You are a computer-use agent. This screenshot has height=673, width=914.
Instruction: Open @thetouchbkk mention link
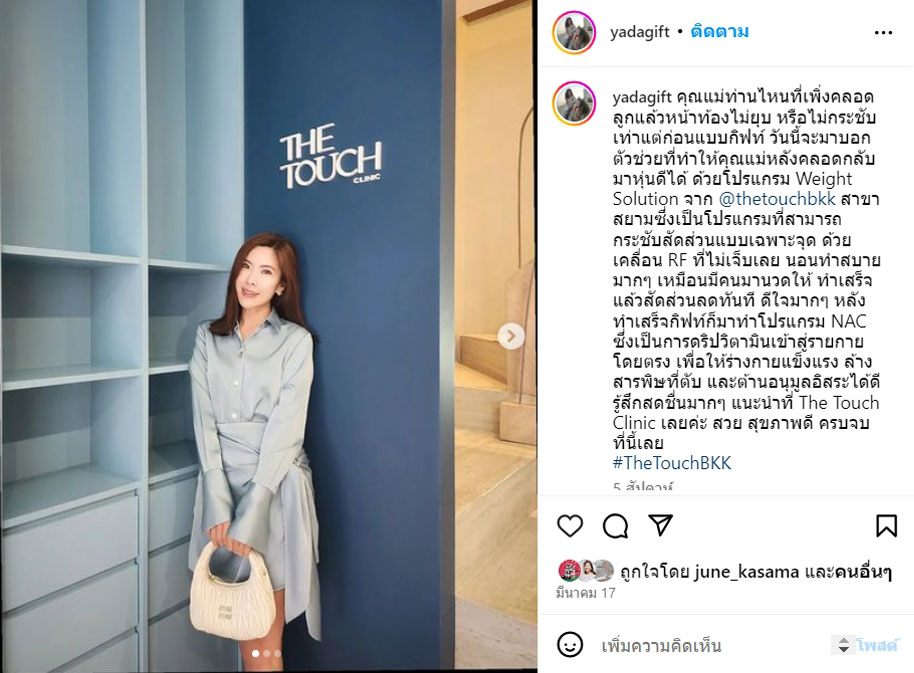[x=777, y=199]
